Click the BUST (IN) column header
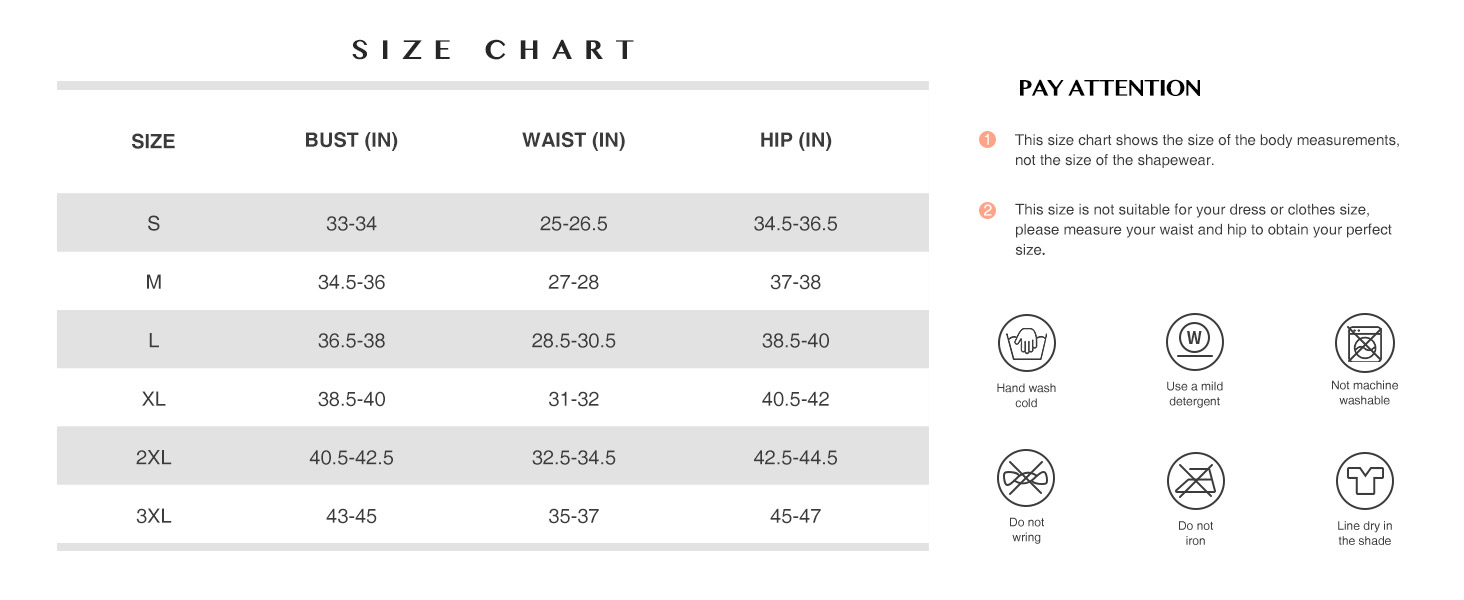The width and height of the screenshot is (1464, 600). point(351,140)
